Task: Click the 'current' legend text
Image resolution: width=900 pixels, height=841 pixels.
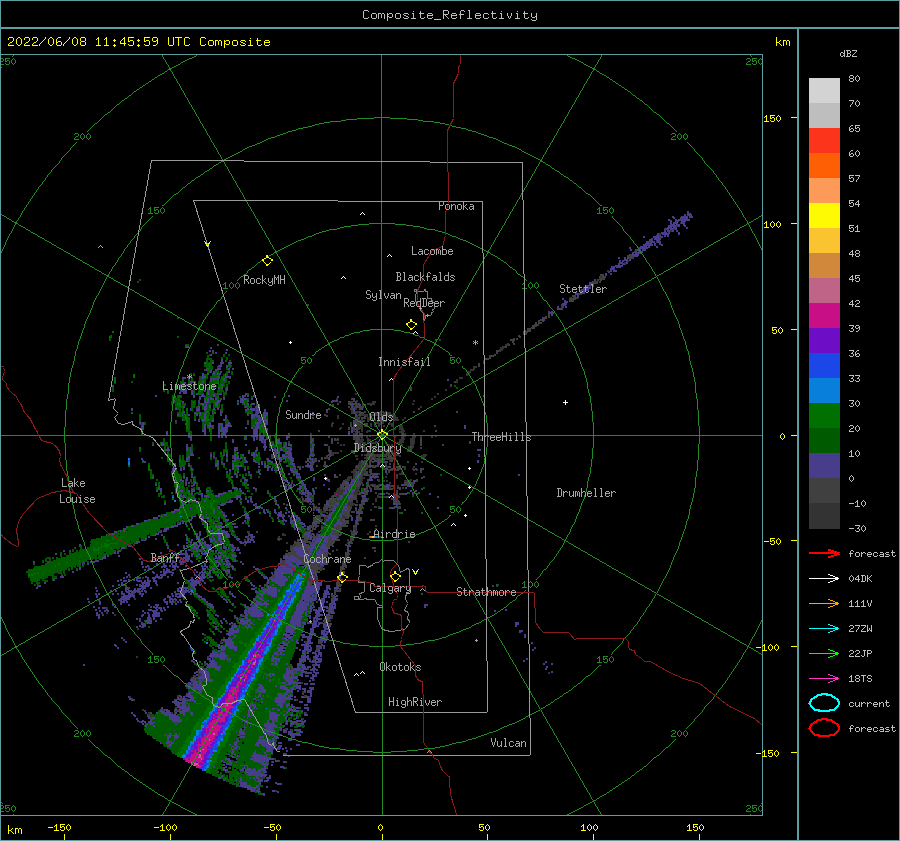Action: click(x=869, y=703)
